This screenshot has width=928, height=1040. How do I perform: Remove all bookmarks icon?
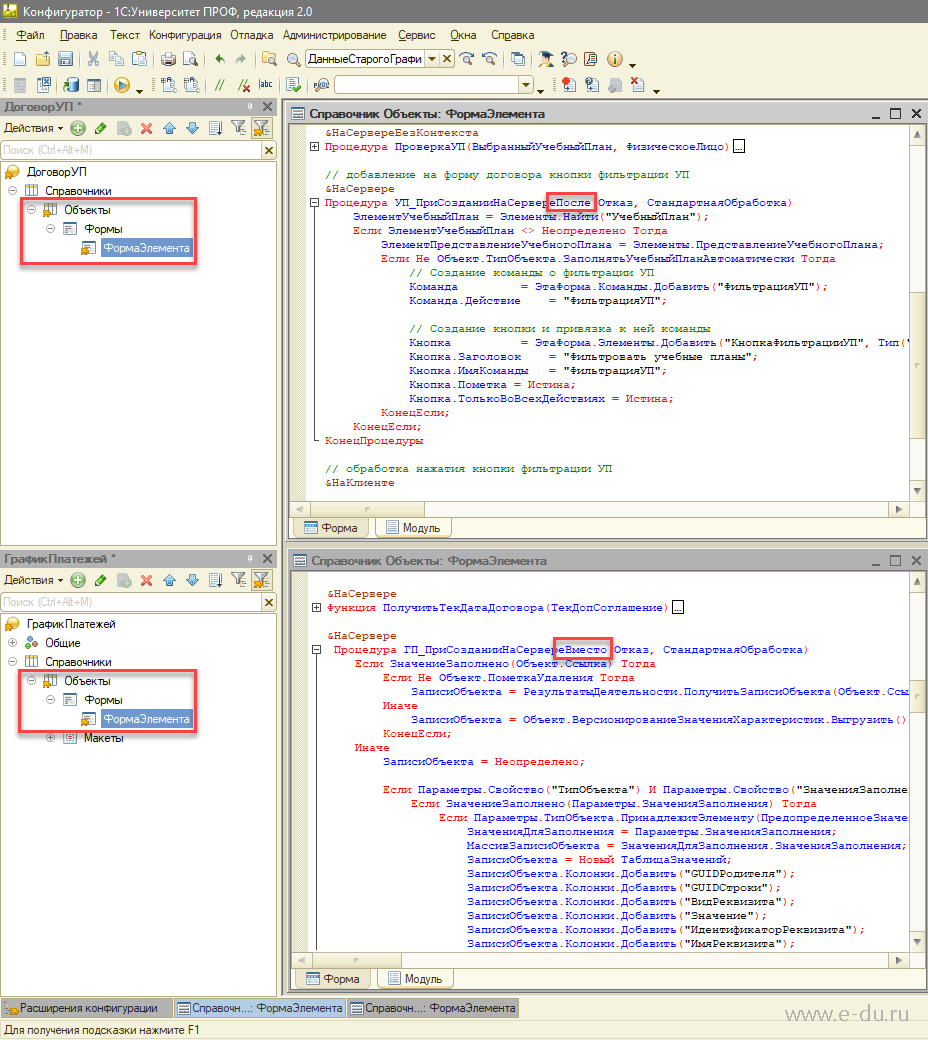[637, 85]
